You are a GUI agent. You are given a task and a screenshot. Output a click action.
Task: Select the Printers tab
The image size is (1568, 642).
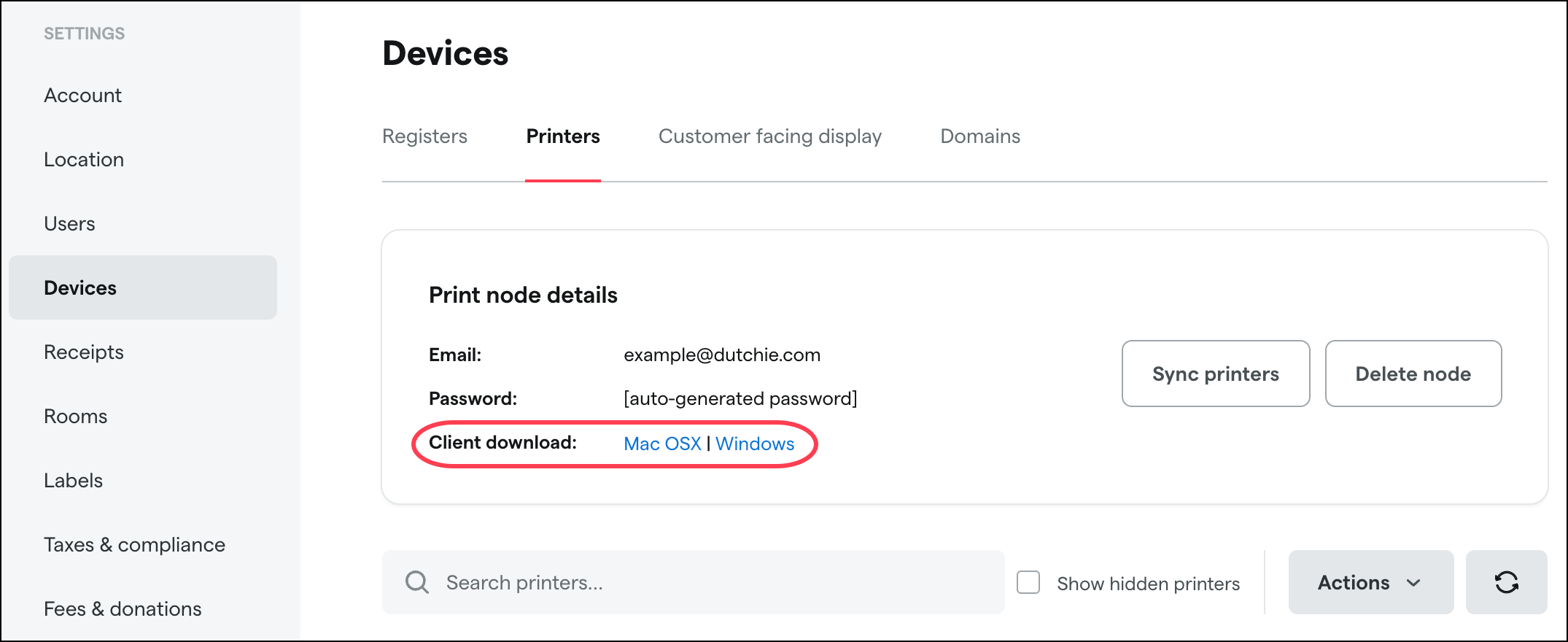[562, 136]
